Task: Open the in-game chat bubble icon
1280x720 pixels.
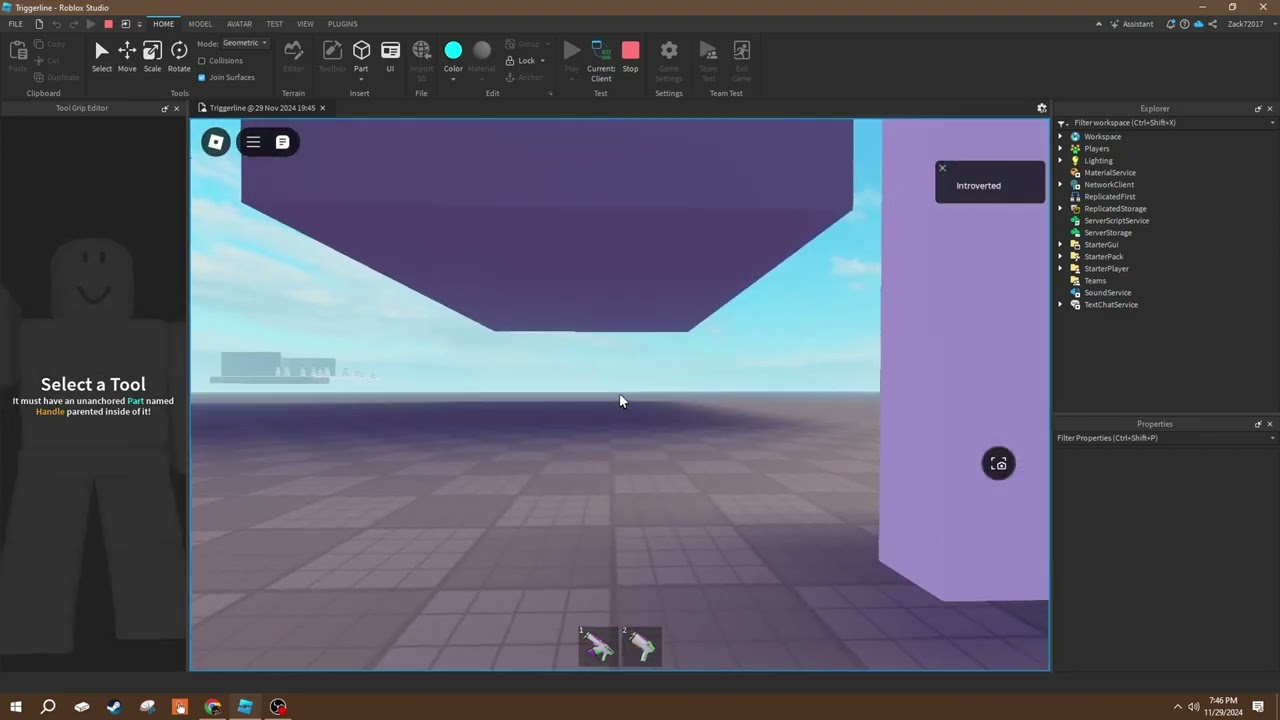Action: coord(283,142)
